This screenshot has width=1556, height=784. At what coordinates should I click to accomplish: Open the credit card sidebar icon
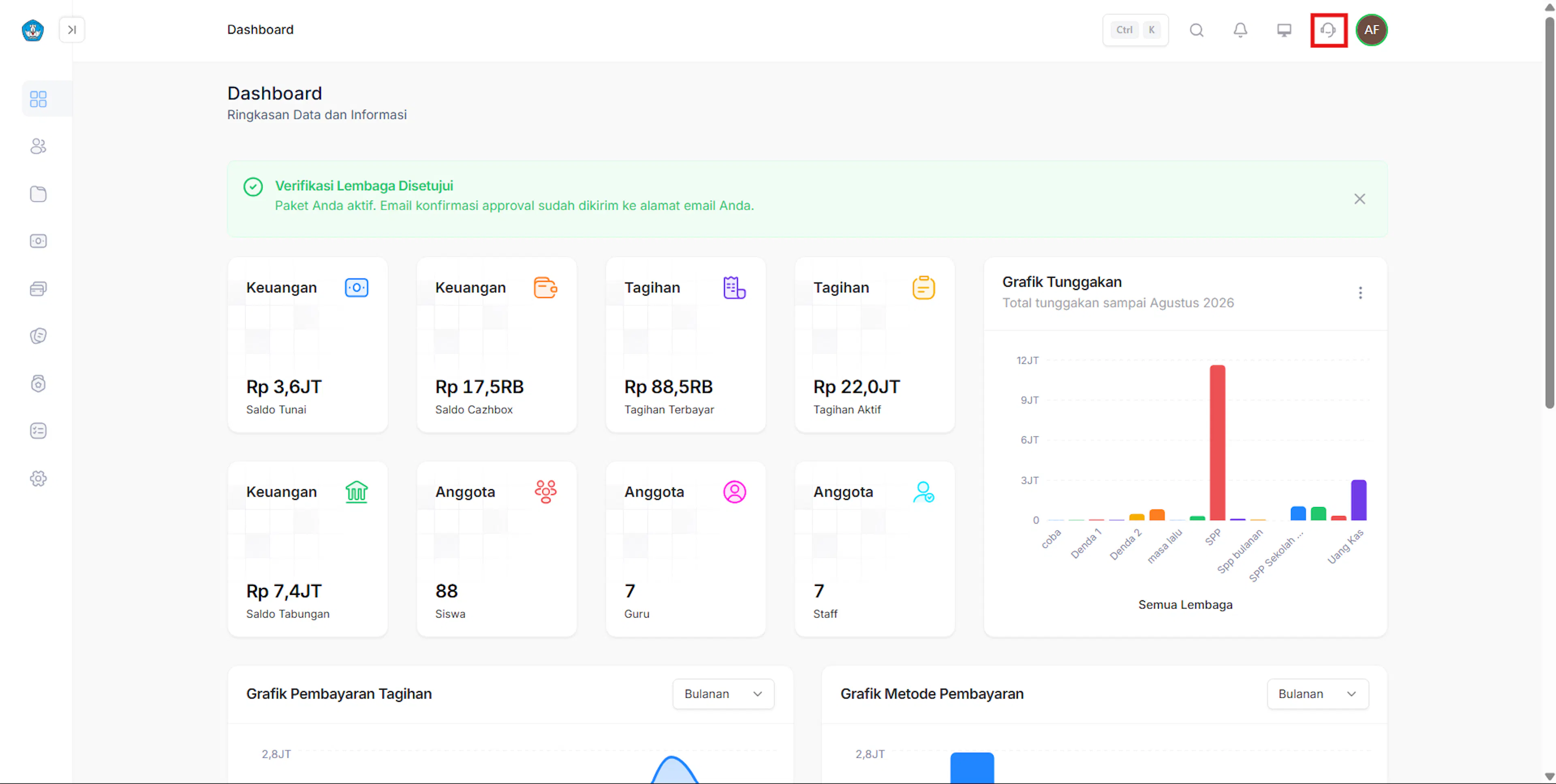pyautogui.click(x=38, y=288)
